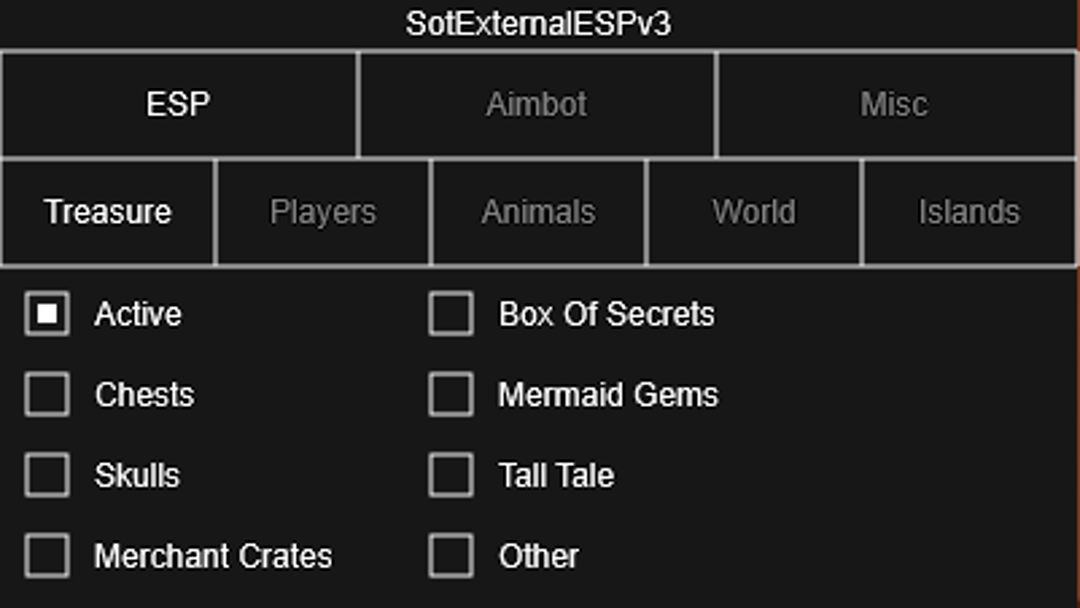This screenshot has width=1080, height=608.
Task: Check the Merchant Crates box
Action: [x=47, y=556]
